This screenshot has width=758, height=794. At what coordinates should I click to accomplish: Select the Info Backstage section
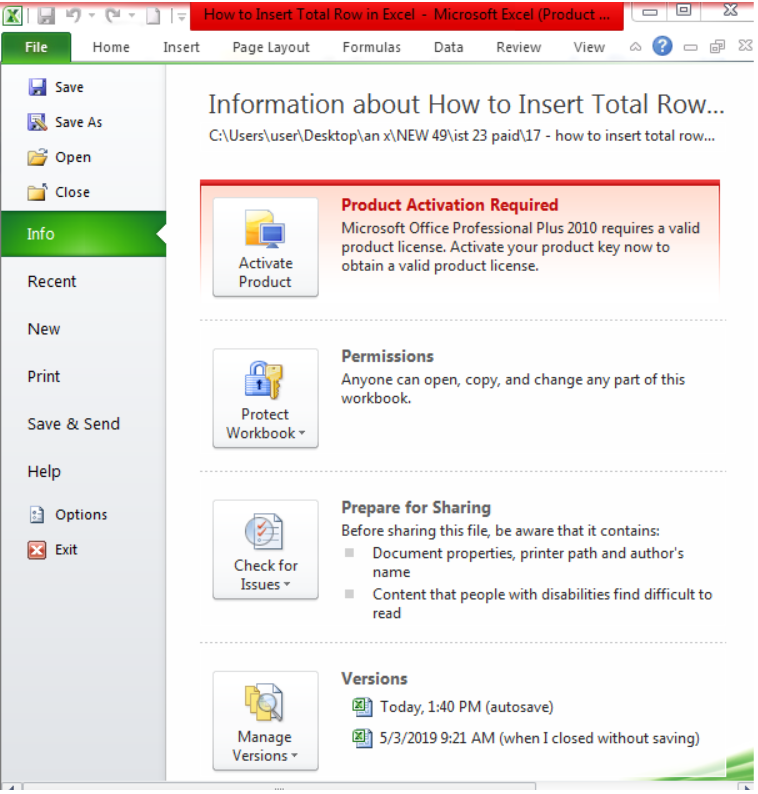84,234
